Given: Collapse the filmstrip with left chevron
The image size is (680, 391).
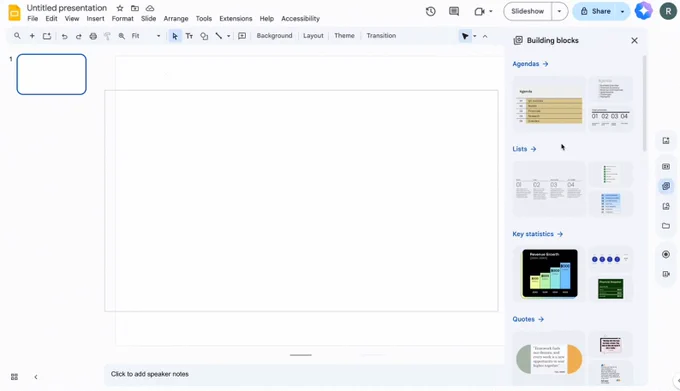Looking at the screenshot, I should (36, 377).
